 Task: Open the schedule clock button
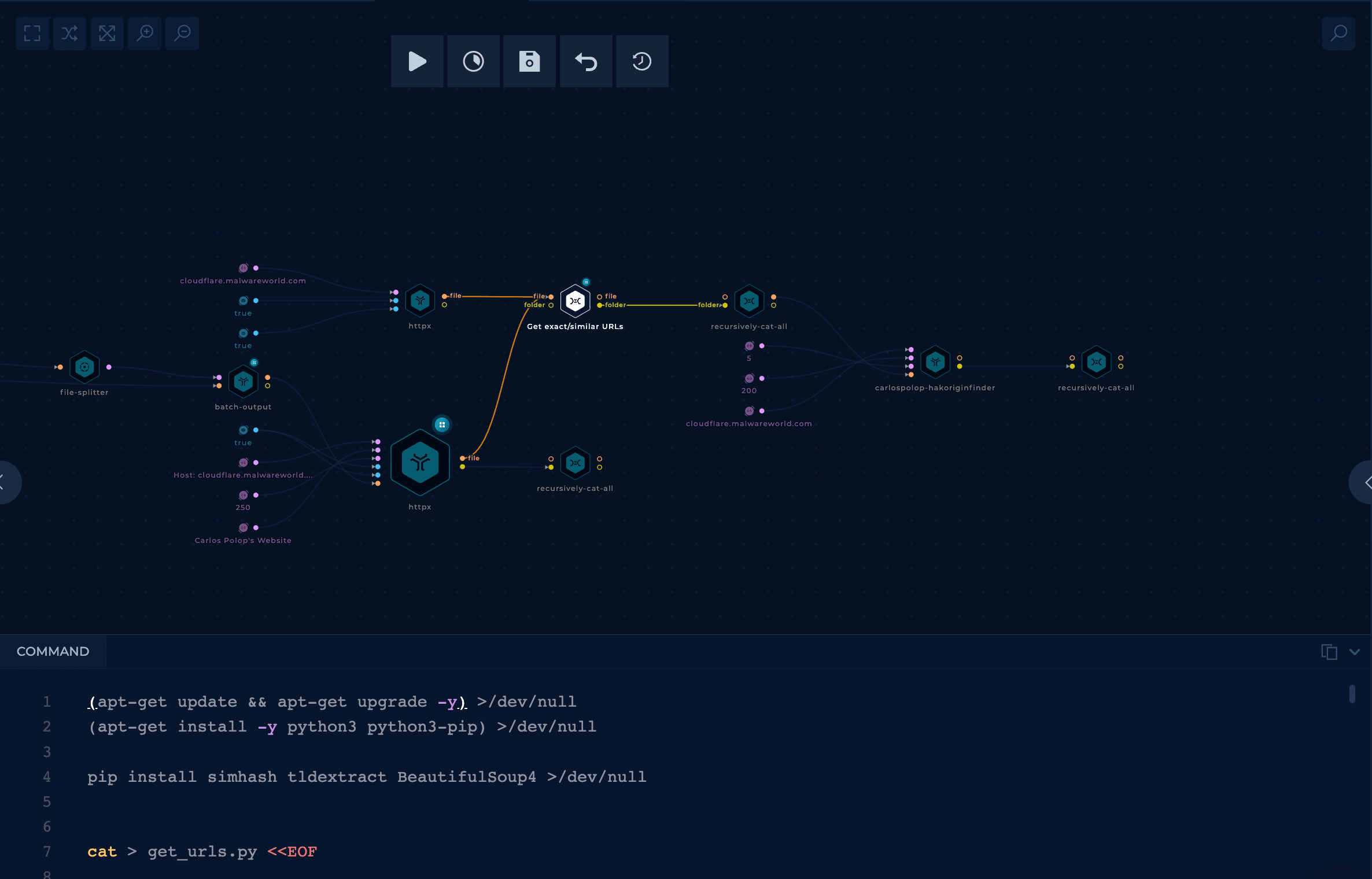(x=473, y=61)
